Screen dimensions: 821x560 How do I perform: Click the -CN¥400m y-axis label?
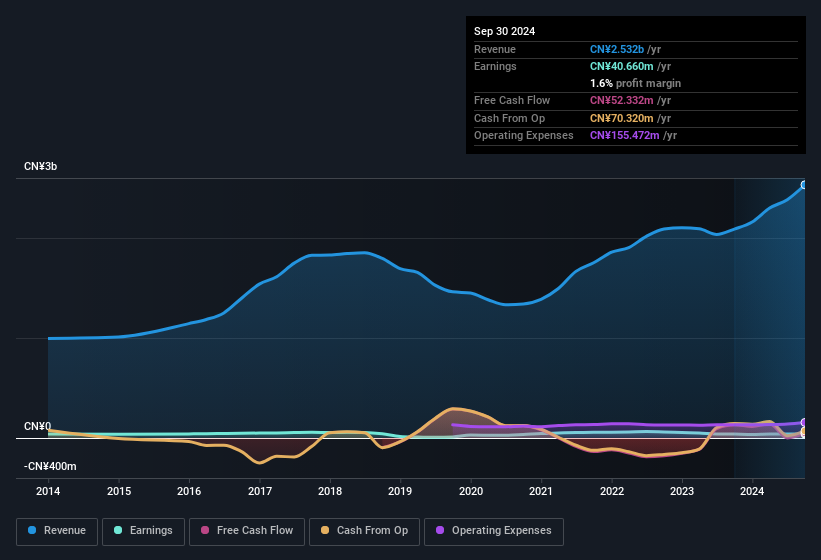[50, 466]
